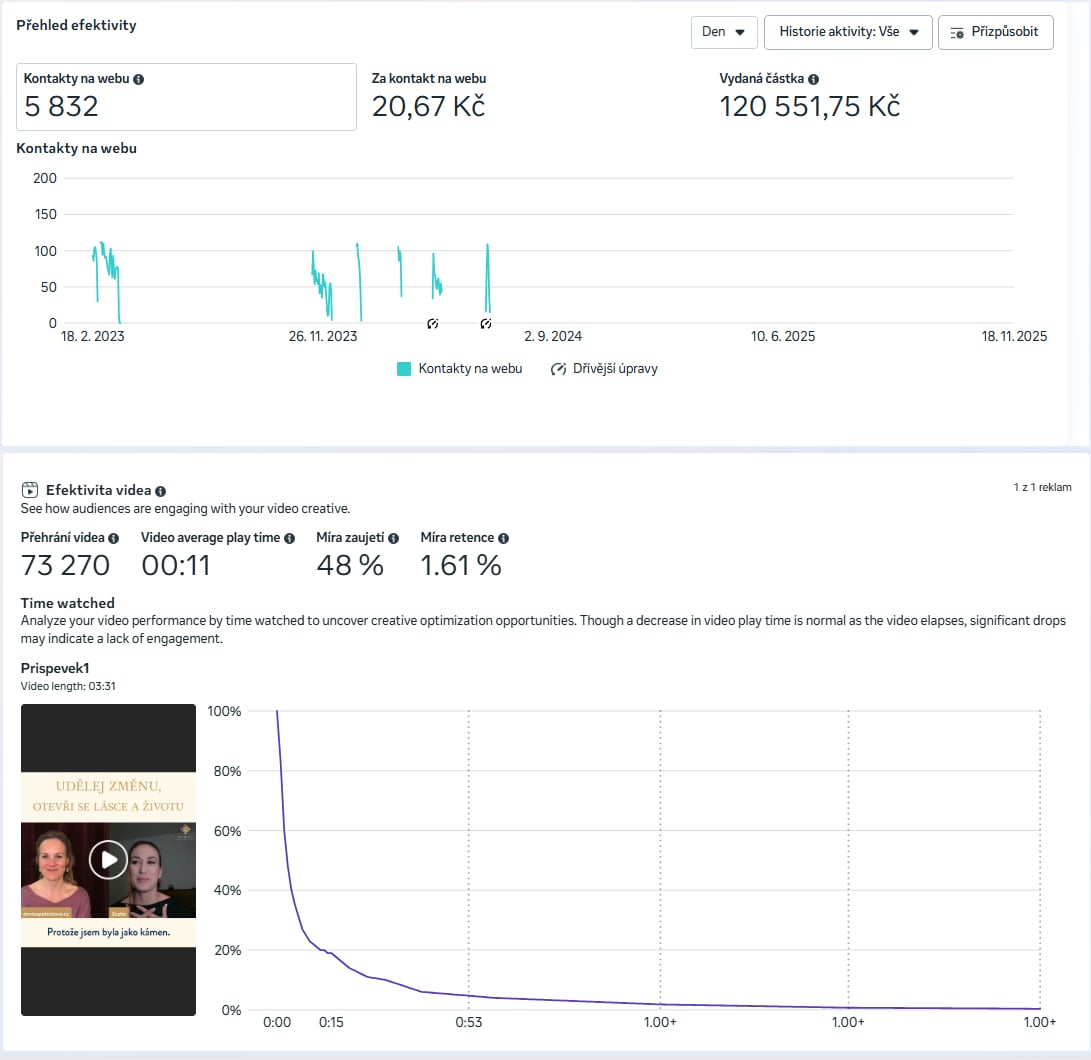This screenshot has height=1060, width=1091.
Task: Show info for Video average play time
Action: point(290,538)
